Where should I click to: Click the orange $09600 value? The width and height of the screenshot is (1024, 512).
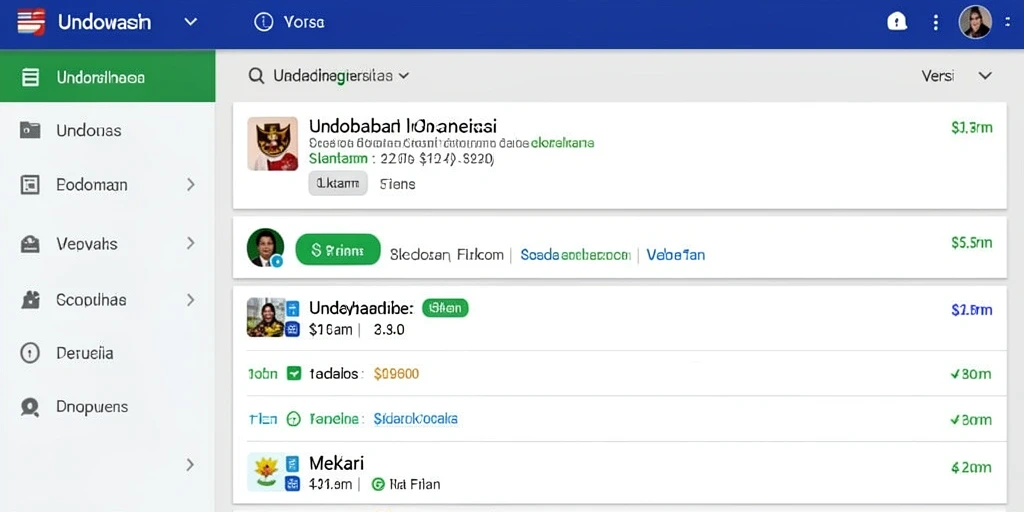click(396, 374)
